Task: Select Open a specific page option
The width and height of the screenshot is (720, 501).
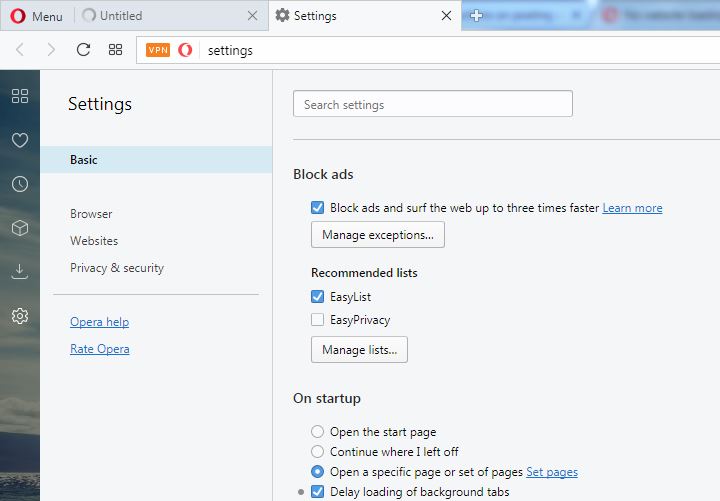Action: (x=317, y=472)
